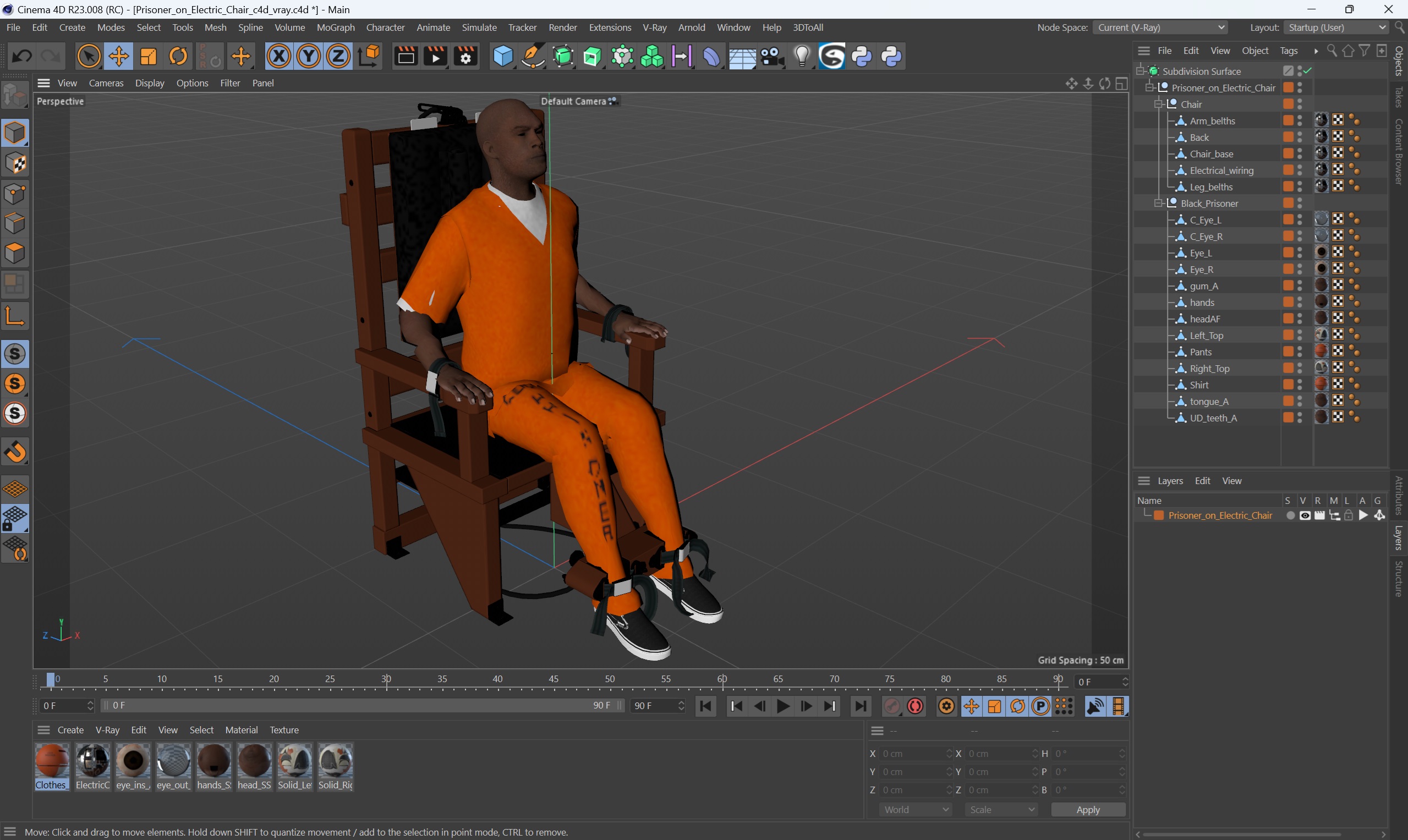The width and height of the screenshot is (1408, 840).
Task: Toggle Subdivision Surface enable checkmark
Action: click(x=1308, y=71)
